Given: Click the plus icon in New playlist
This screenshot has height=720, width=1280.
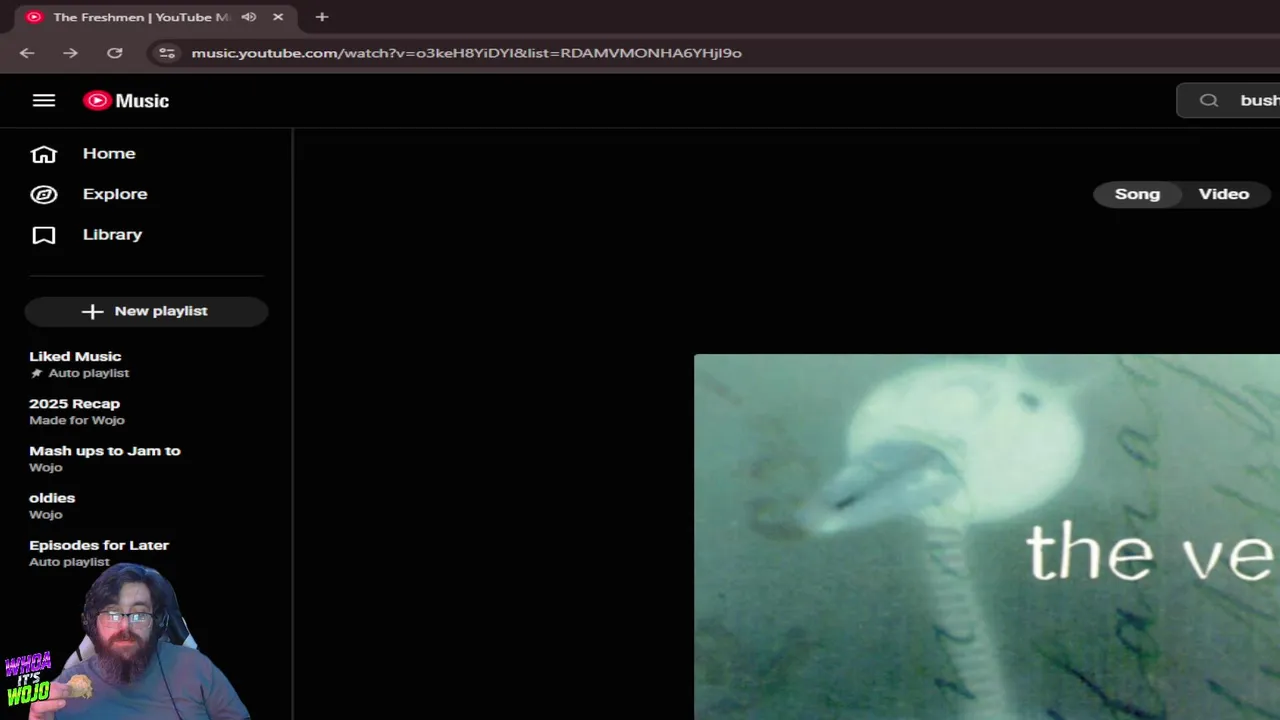Looking at the screenshot, I should point(92,311).
